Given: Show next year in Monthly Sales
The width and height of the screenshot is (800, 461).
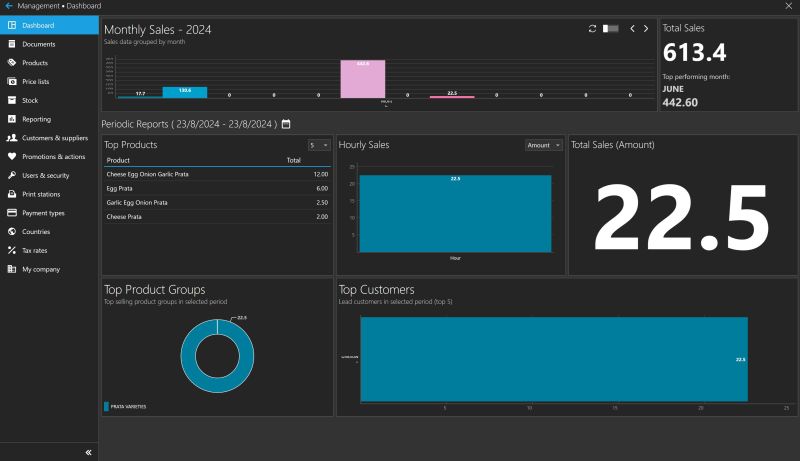Looking at the screenshot, I should point(646,29).
